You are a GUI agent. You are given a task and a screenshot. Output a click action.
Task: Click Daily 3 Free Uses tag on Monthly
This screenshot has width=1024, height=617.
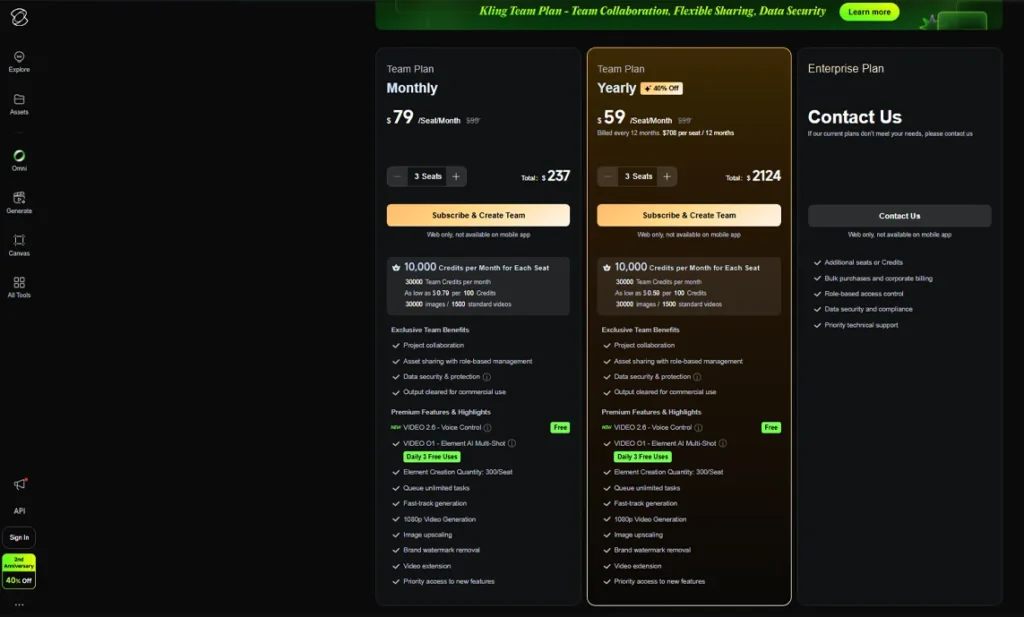[432, 457]
